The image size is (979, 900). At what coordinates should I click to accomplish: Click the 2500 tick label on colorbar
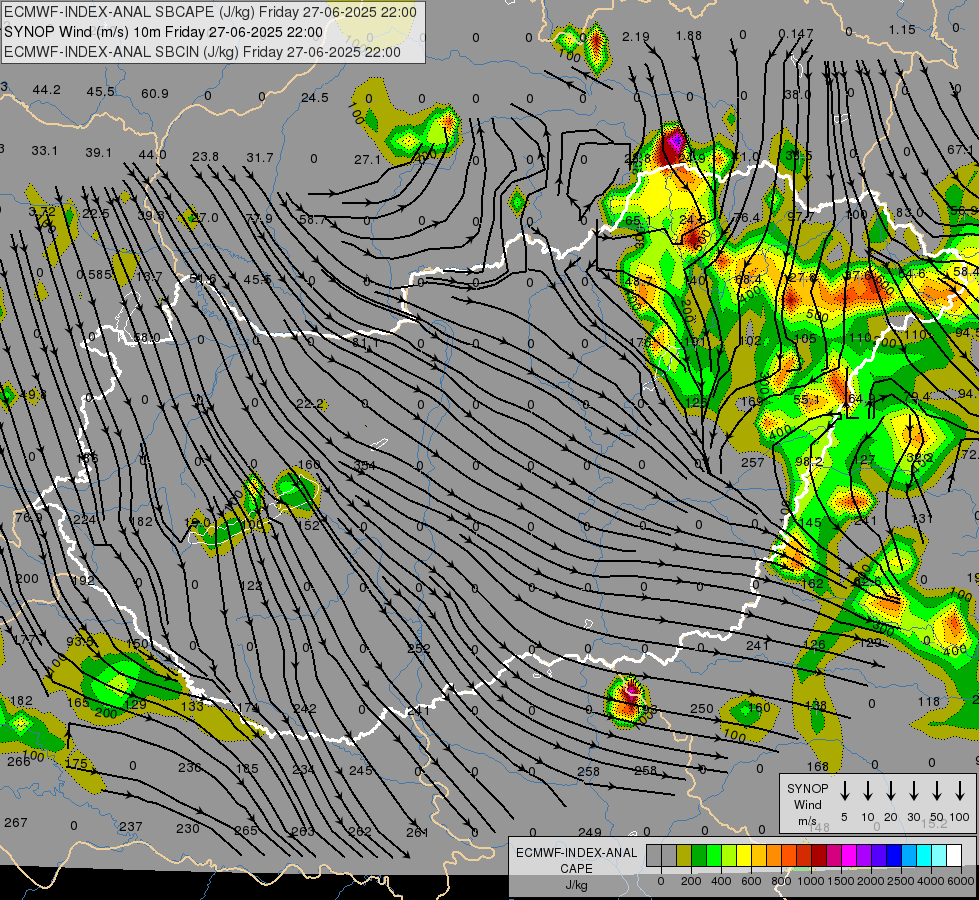900,881
